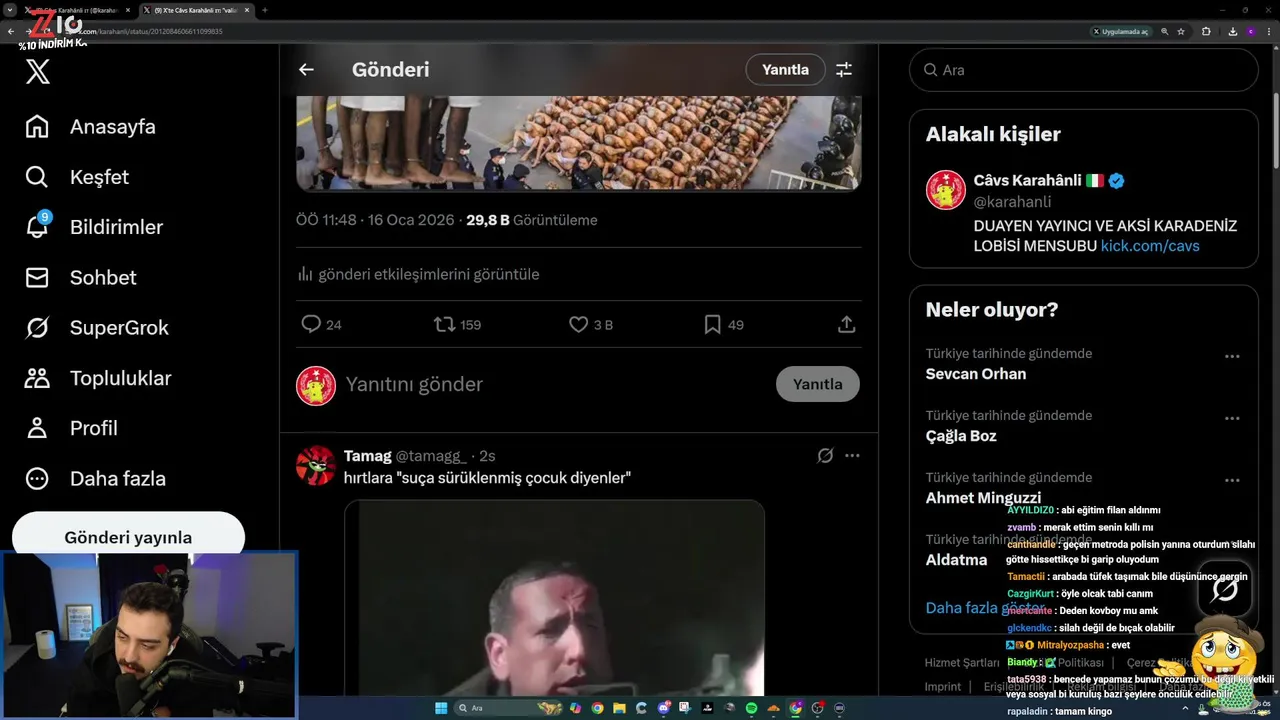Open Windows Start menu
Viewport: 1280px width, 720px height.
pyautogui.click(x=441, y=708)
